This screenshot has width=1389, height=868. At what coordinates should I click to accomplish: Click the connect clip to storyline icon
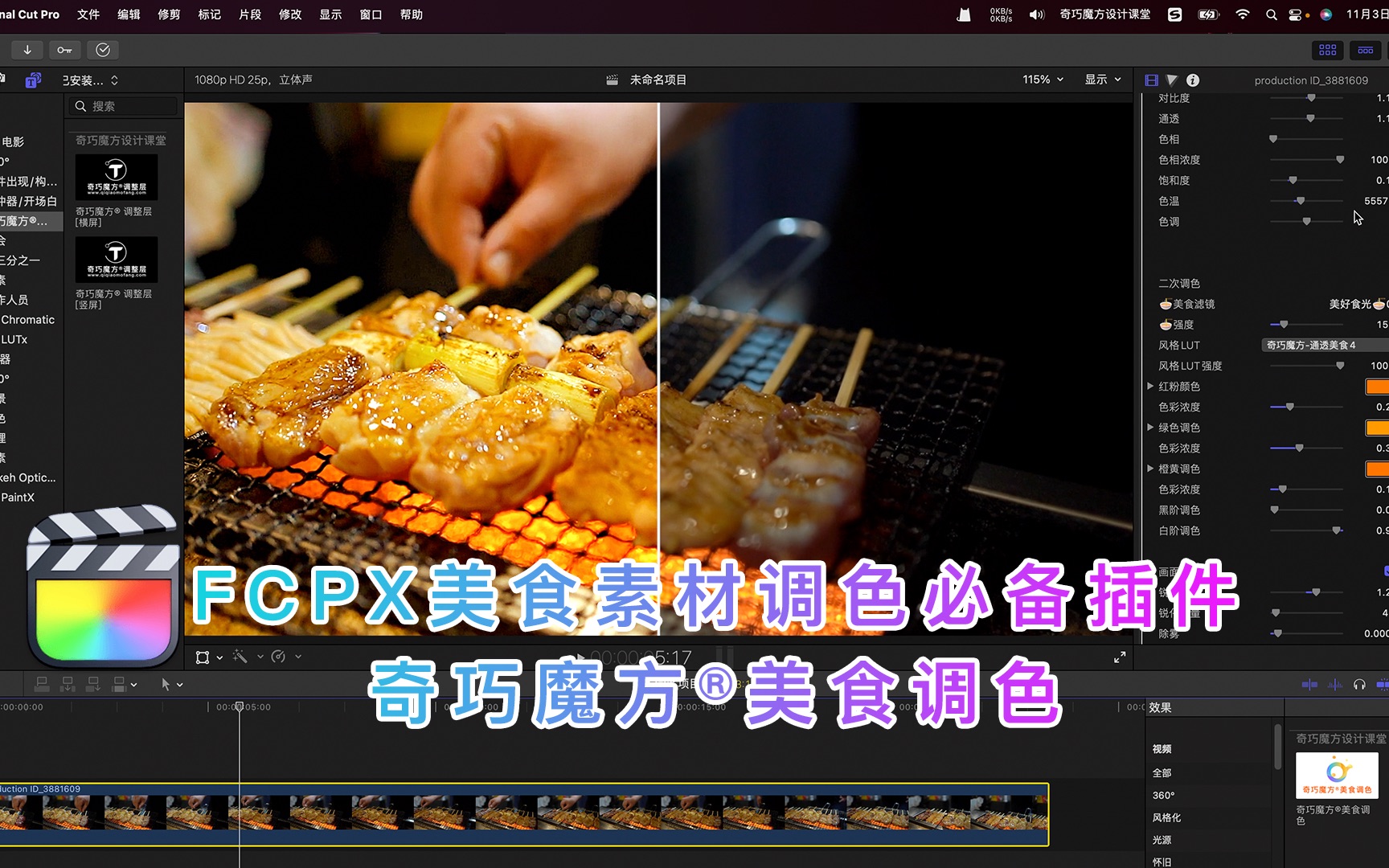pos(42,684)
